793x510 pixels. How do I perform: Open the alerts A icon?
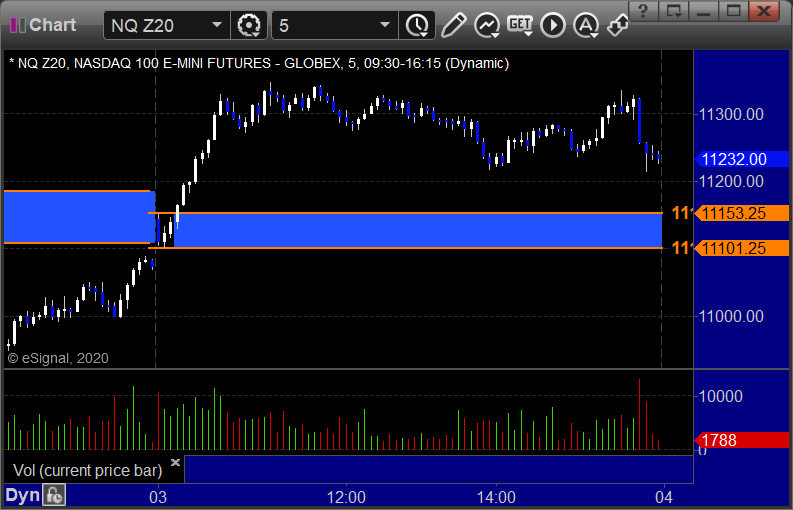tap(586, 25)
